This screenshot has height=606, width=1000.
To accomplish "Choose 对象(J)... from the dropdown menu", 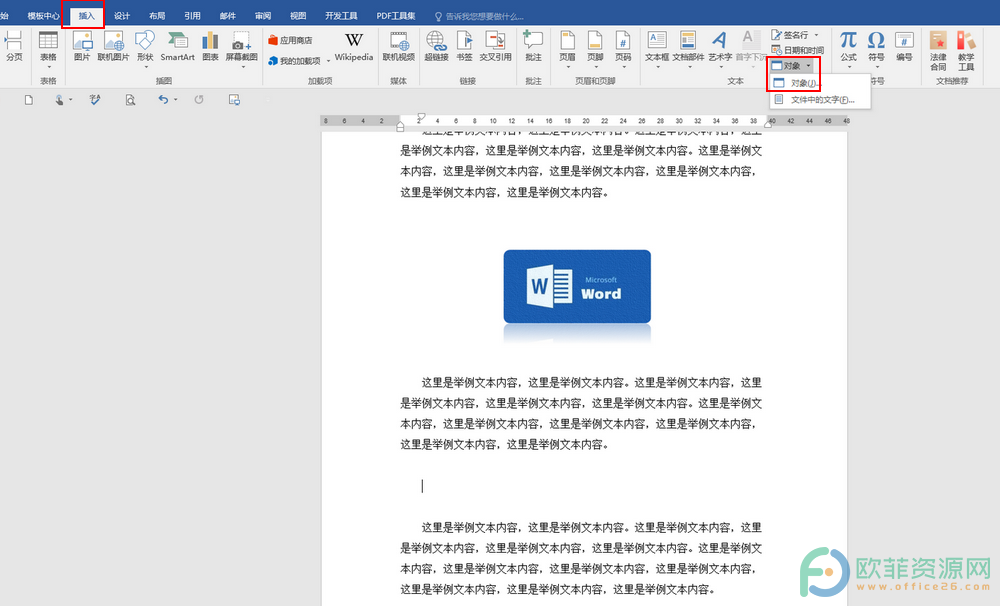I will click(820, 83).
